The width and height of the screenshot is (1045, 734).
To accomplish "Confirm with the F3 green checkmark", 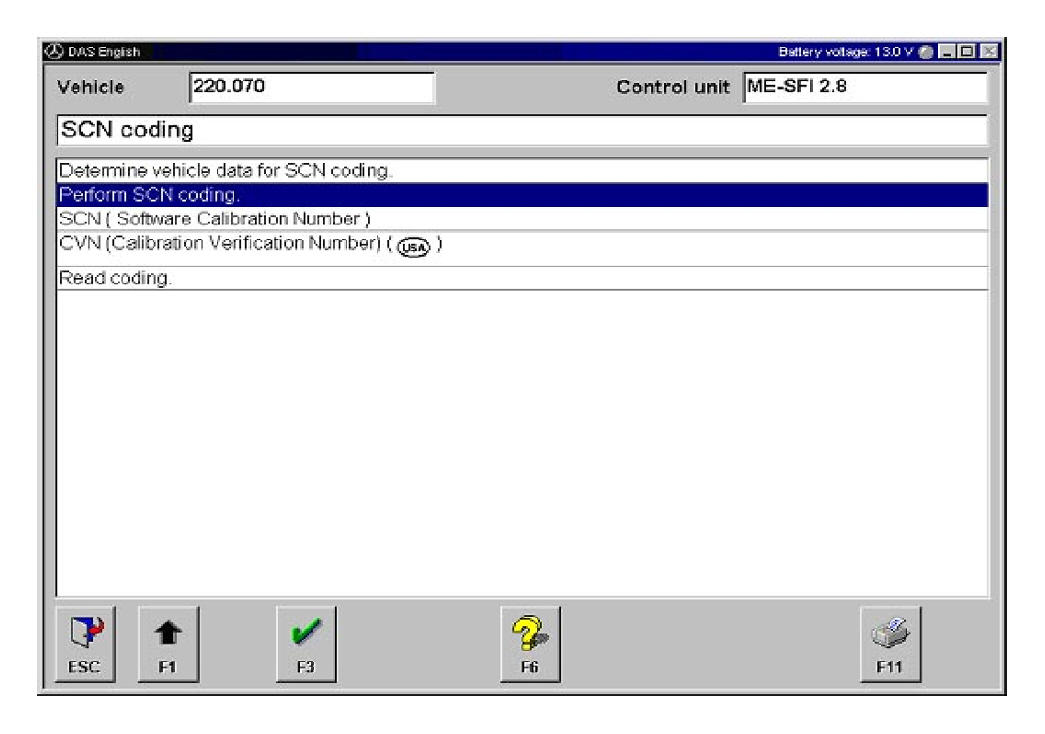I will [305, 643].
